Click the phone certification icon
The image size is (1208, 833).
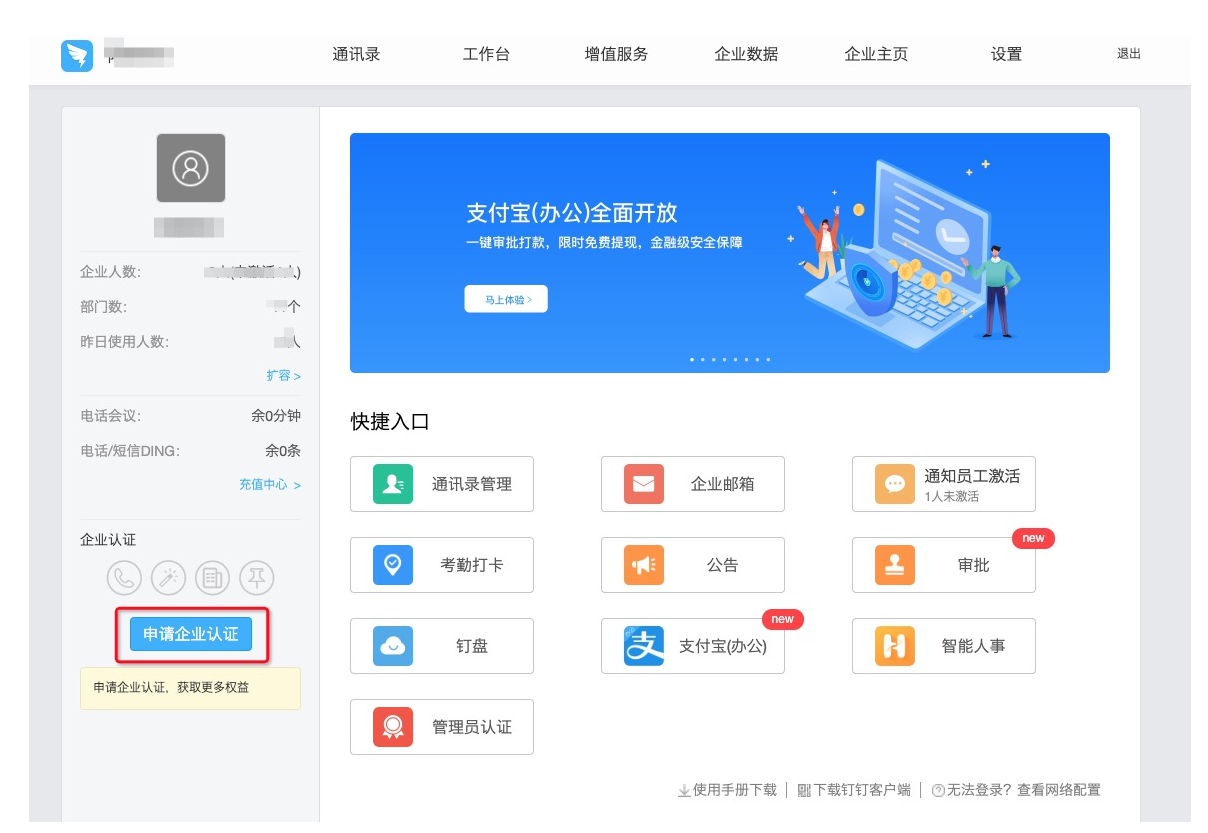coord(124,577)
